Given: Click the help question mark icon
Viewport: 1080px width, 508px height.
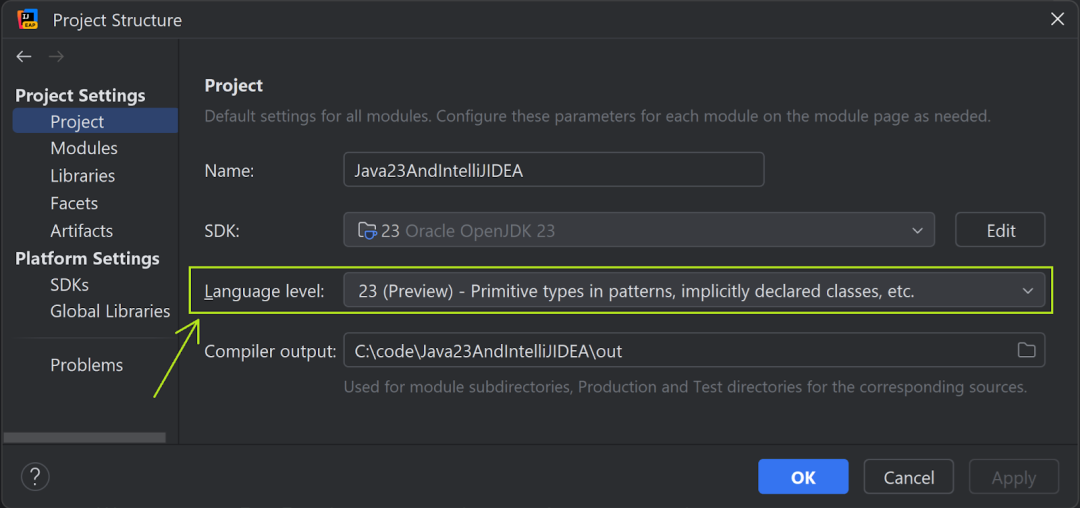Looking at the screenshot, I should coord(35,477).
